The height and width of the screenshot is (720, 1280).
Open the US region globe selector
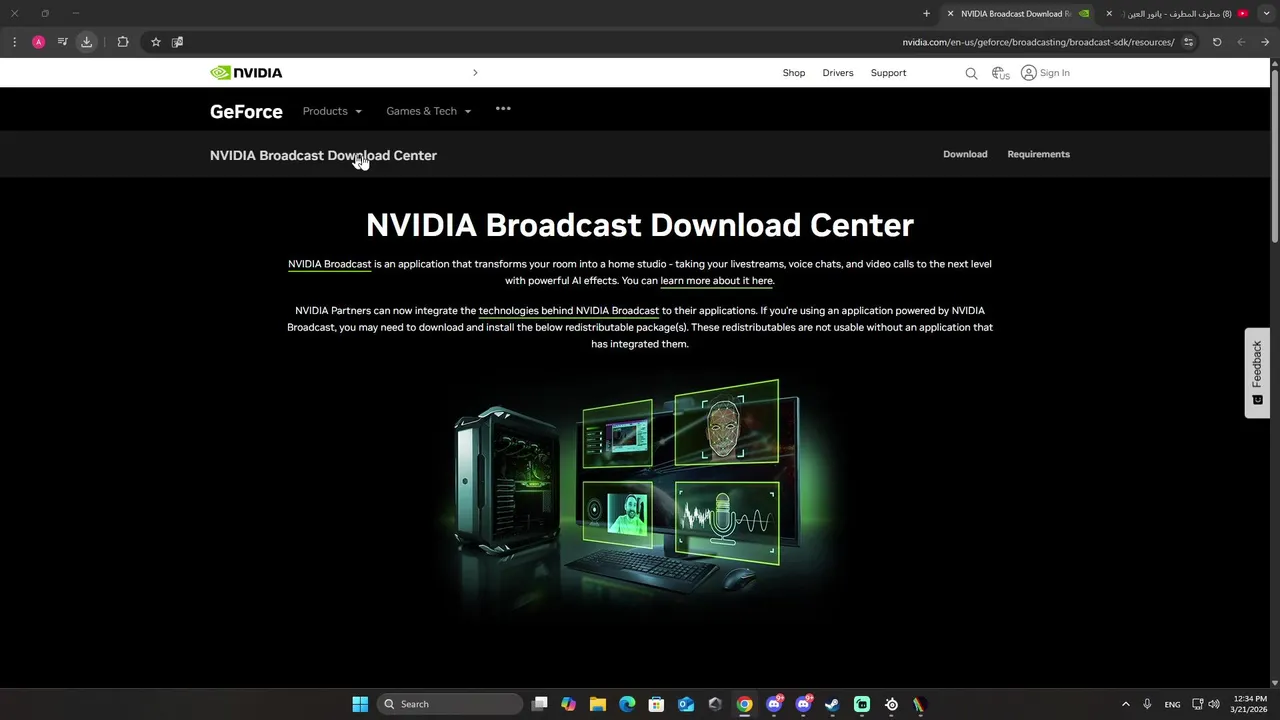tap(1000, 73)
